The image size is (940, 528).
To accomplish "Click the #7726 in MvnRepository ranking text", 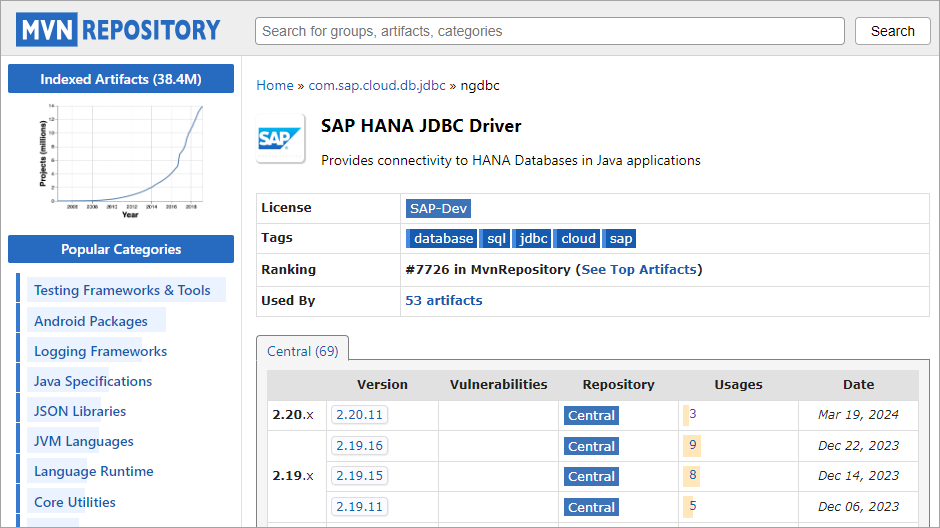I will click(x=487, y=270).
